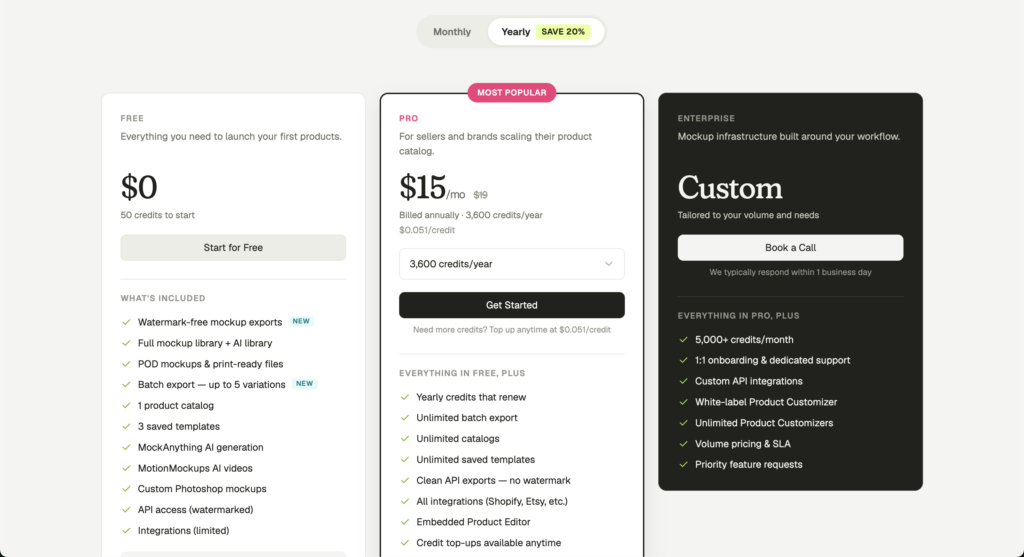1024x557 pixels.
Task: Click 'Everything you need to launch' description
Action: click(231, 136)
